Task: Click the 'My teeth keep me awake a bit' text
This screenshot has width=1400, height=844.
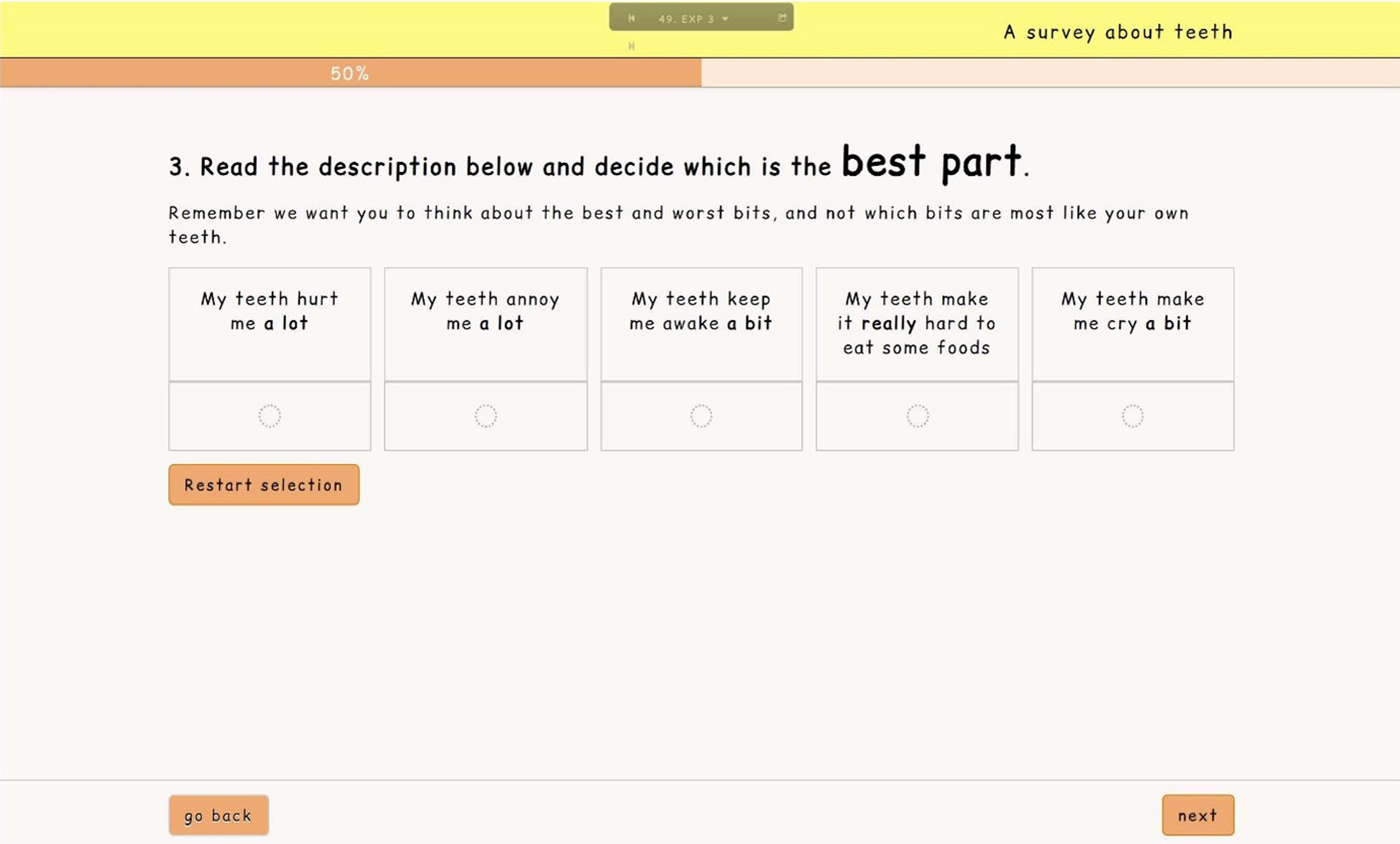Action: [x=701, y=311]
